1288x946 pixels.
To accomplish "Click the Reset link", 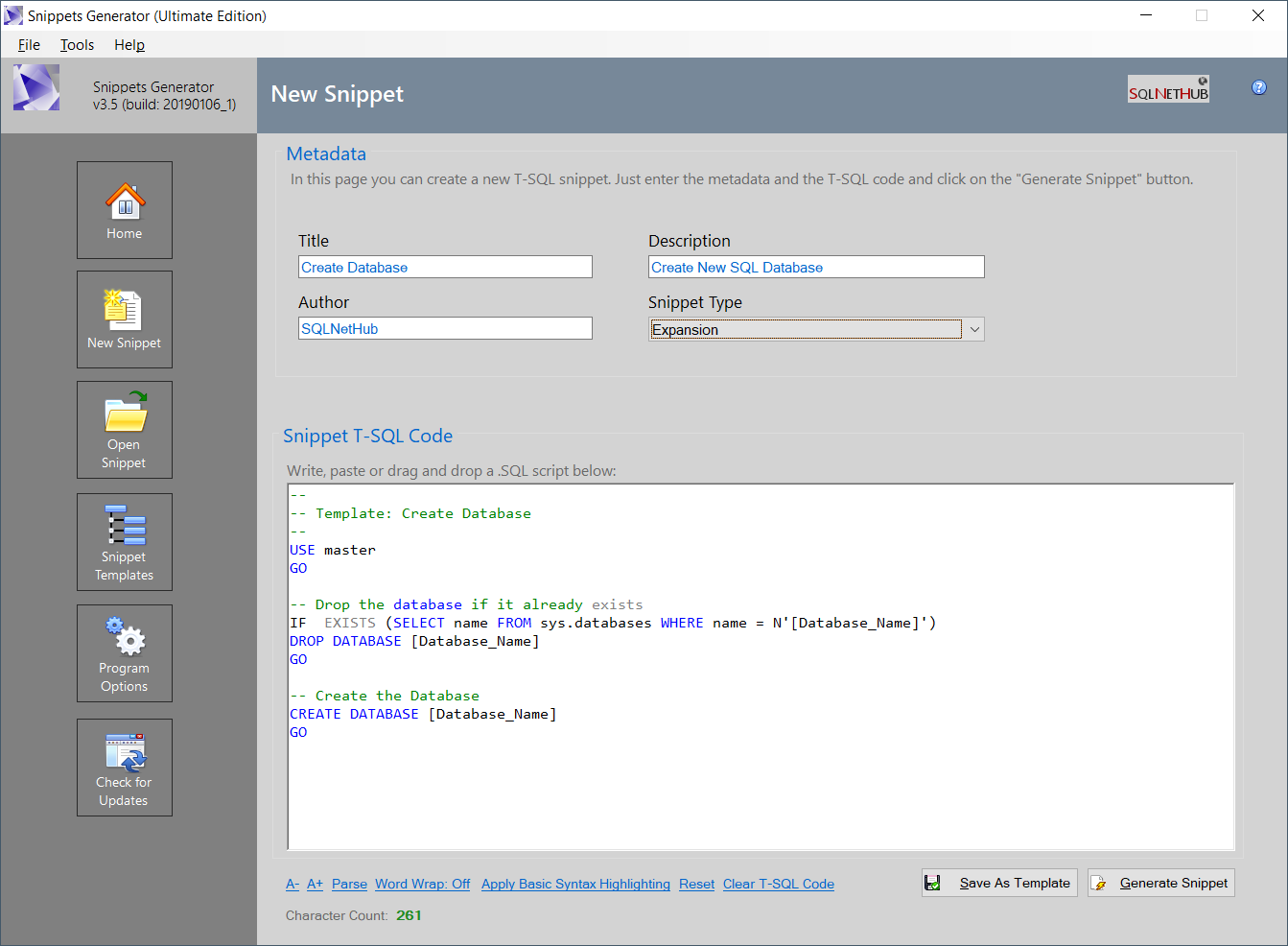I will 696,884.
